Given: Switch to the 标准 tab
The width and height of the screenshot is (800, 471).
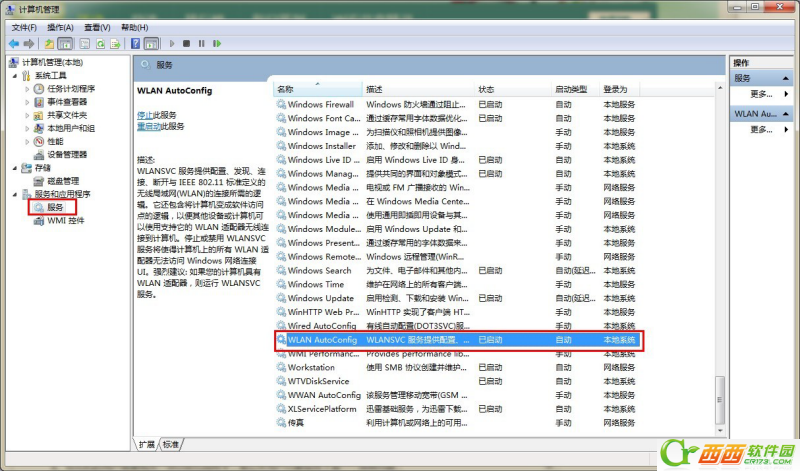Looking at the screenshot, I should (x=171, y=445).
